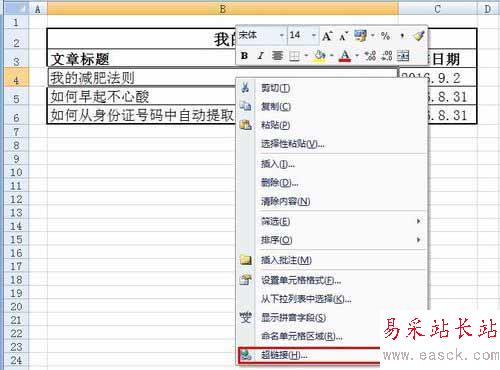Screen dimensions: 500x370
Task: Select row 10 header
Action: (x=16, y=172)
